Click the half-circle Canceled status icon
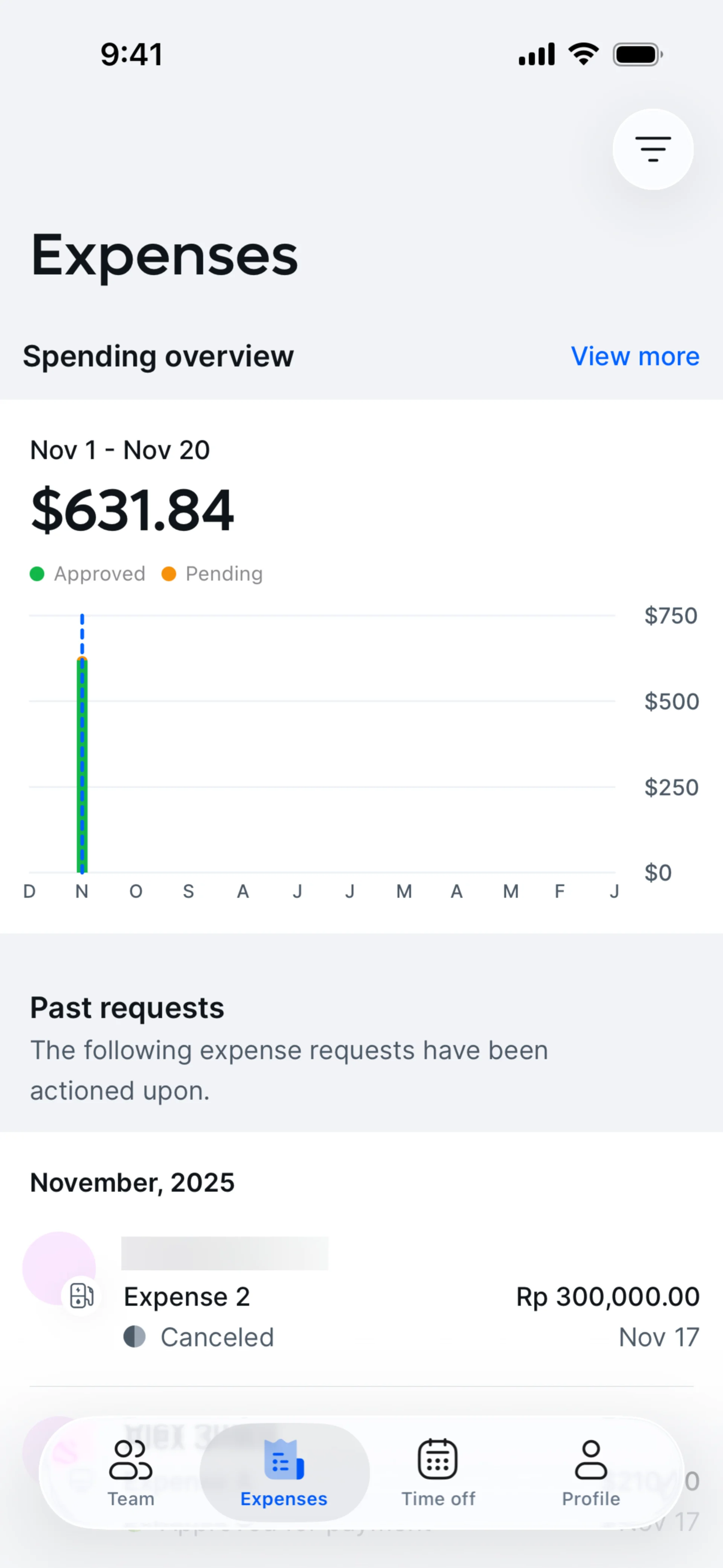Image resolution: width=723 pixels, height=1568 pixels. click(x=134, y=1337)
